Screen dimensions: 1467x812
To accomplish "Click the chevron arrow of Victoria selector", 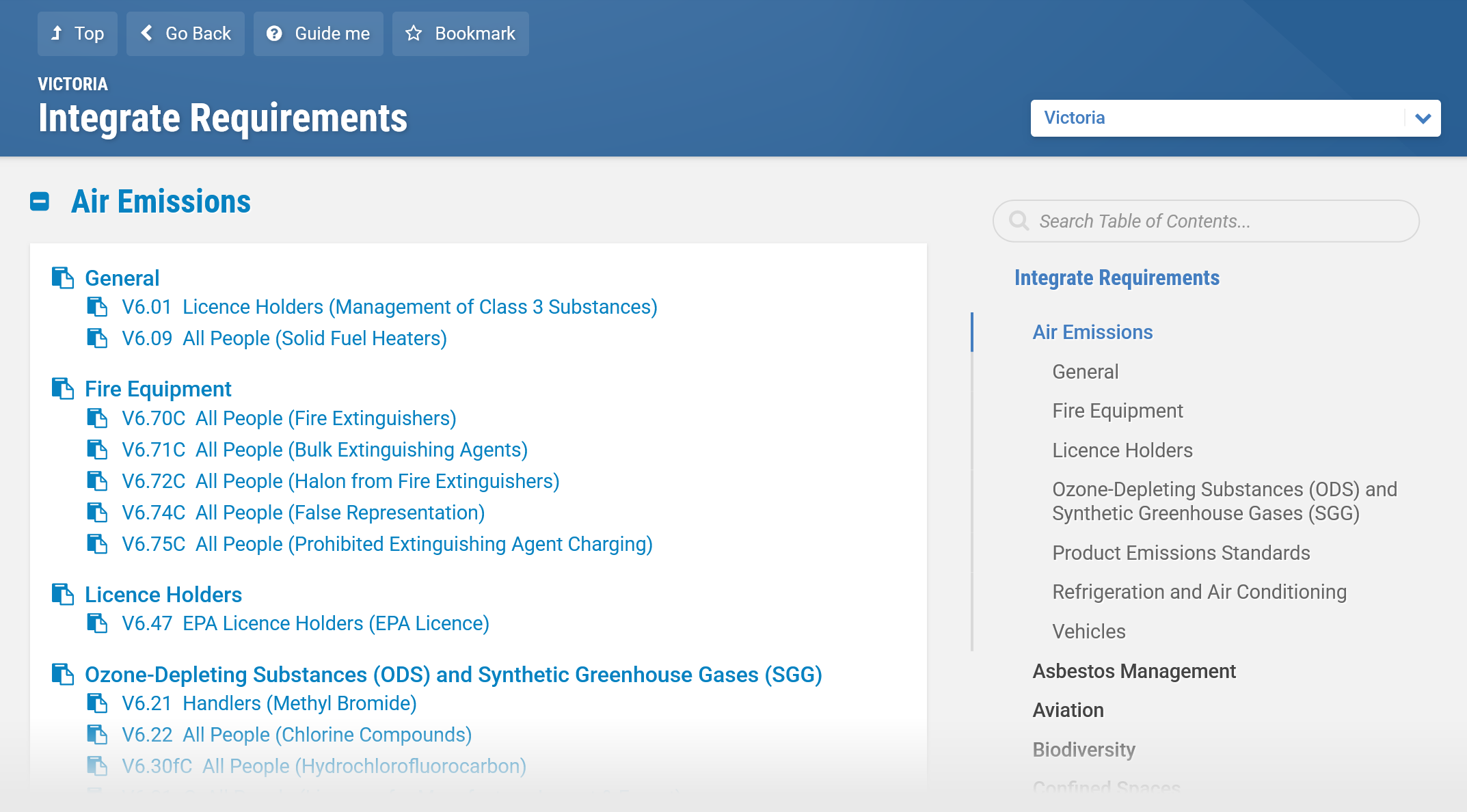I will (x=1423, y=118).
